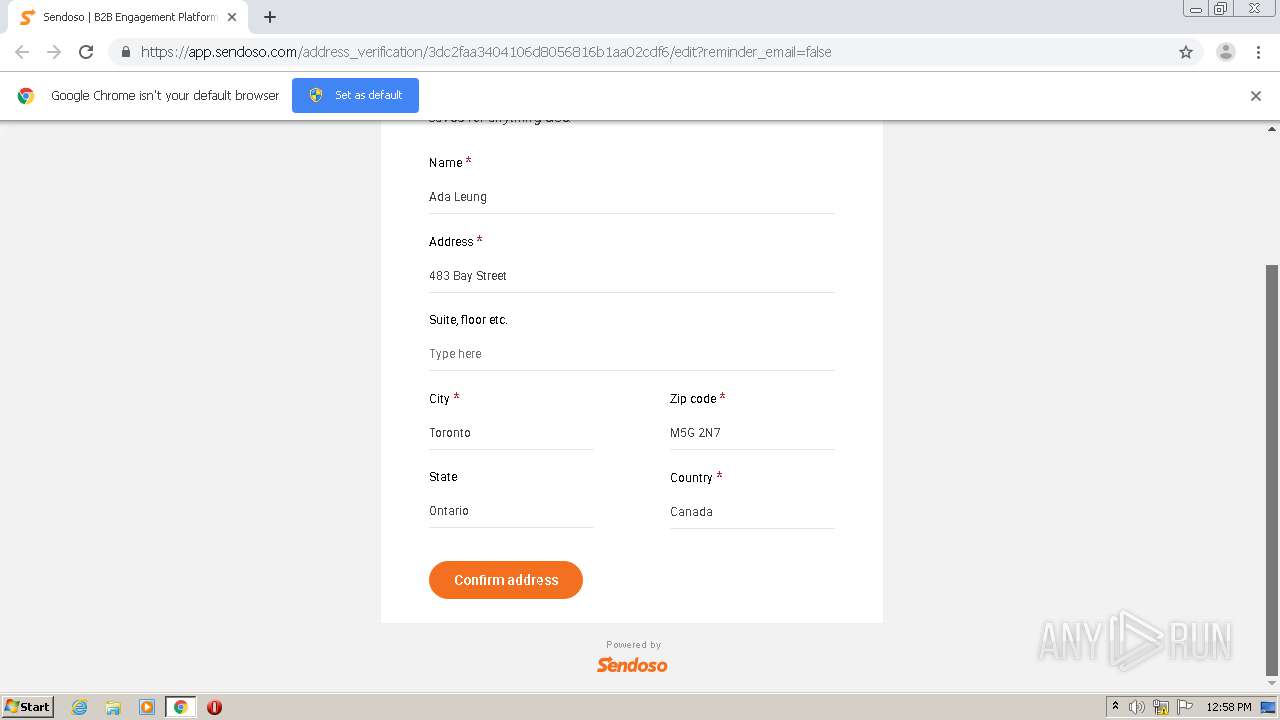Click the Chrome logo in notification bar
Viewport: 1280px width, 720px height.
[26, 96]
